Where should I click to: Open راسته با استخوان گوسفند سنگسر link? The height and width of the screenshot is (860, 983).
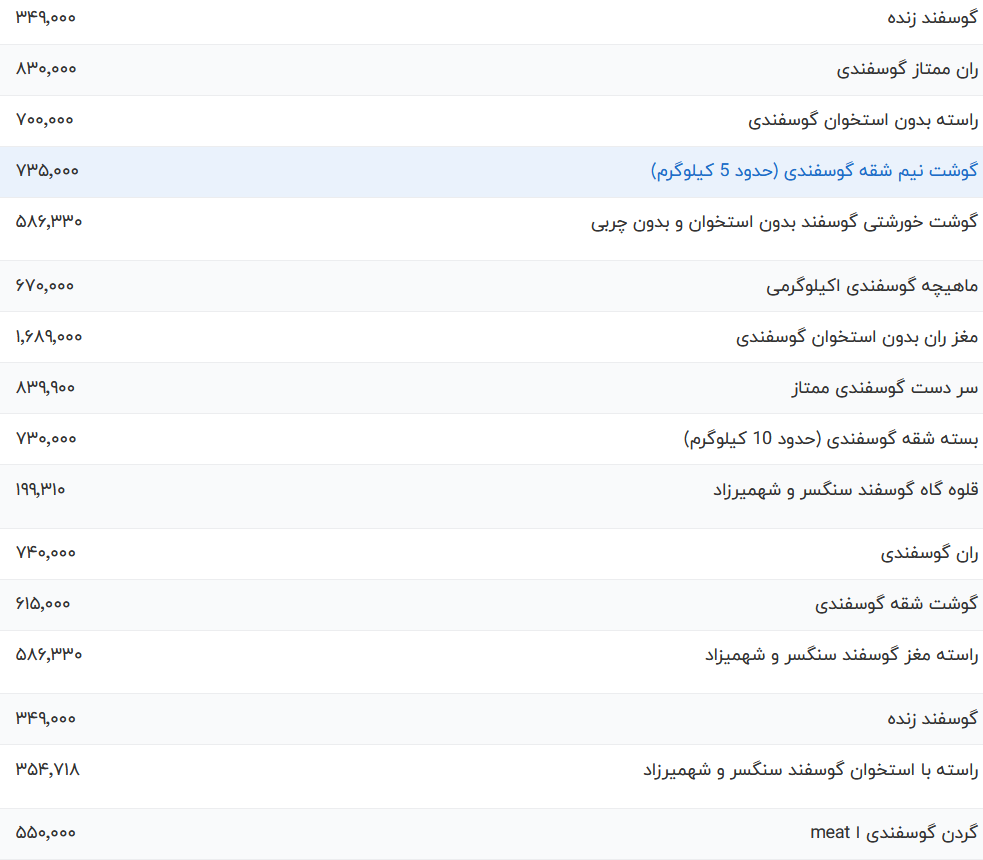click(x=810, y=770)
